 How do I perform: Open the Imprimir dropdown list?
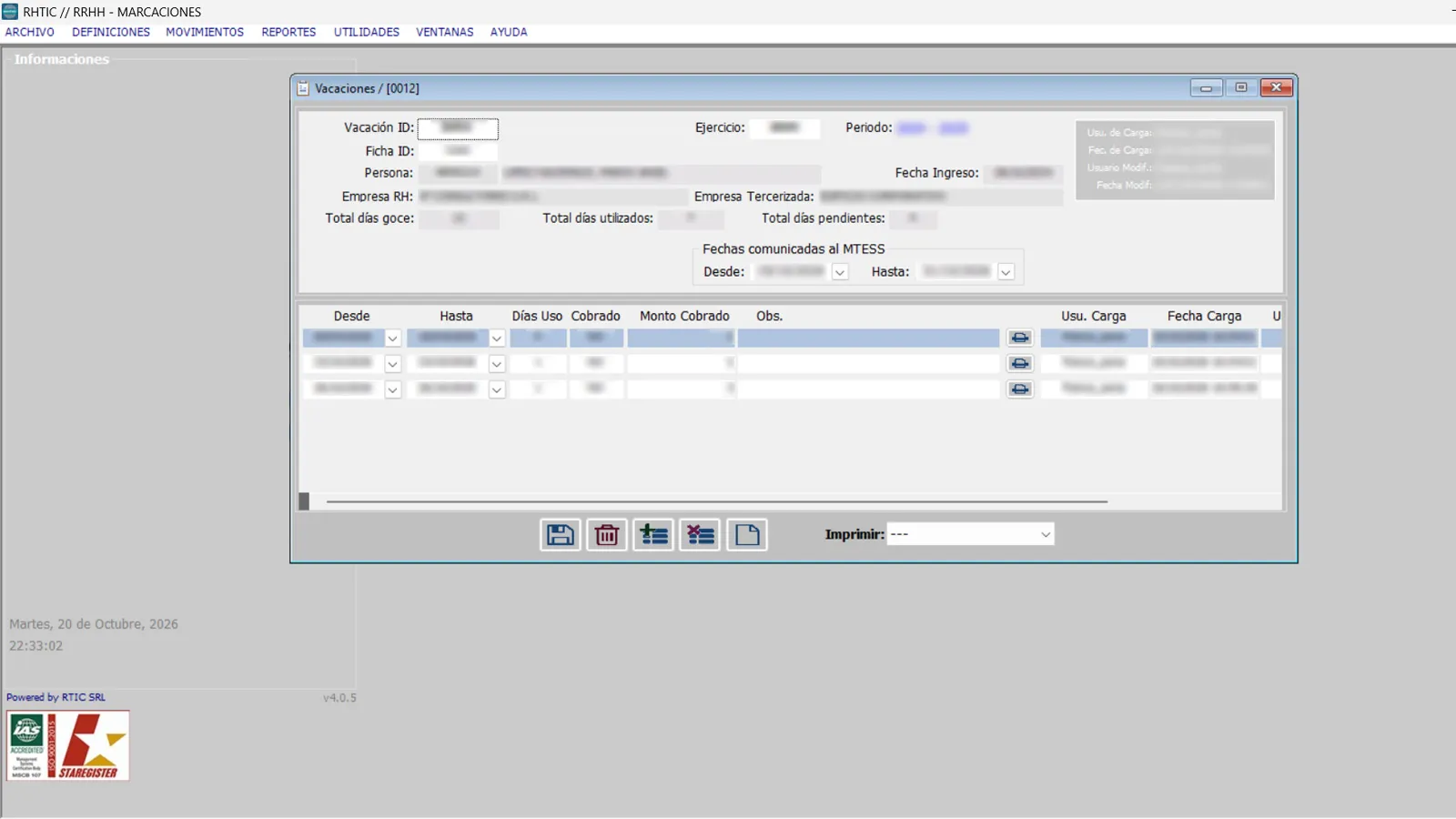pyautogui.click(x=1046, y=534)
